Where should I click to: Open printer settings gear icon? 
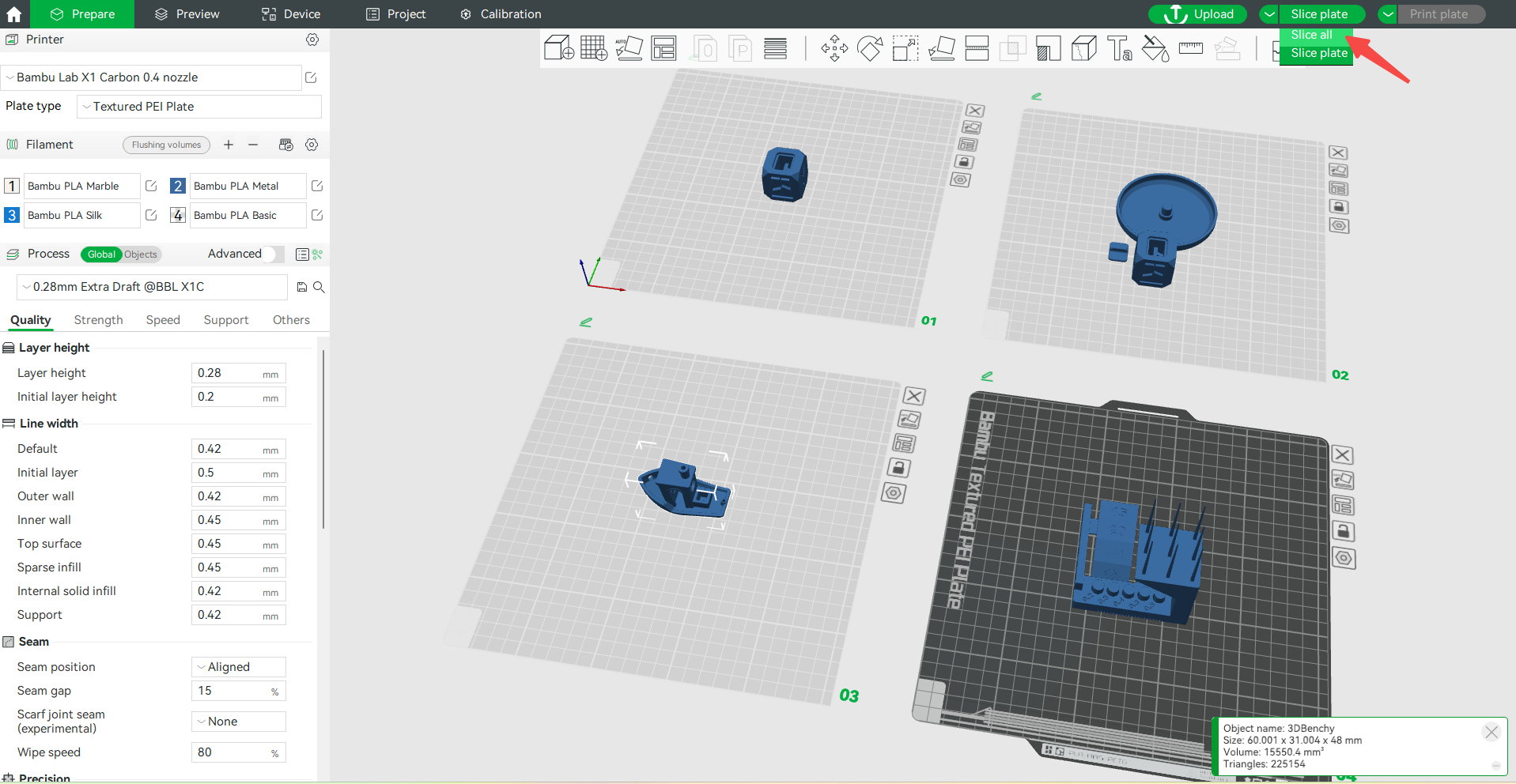[312, 40]
